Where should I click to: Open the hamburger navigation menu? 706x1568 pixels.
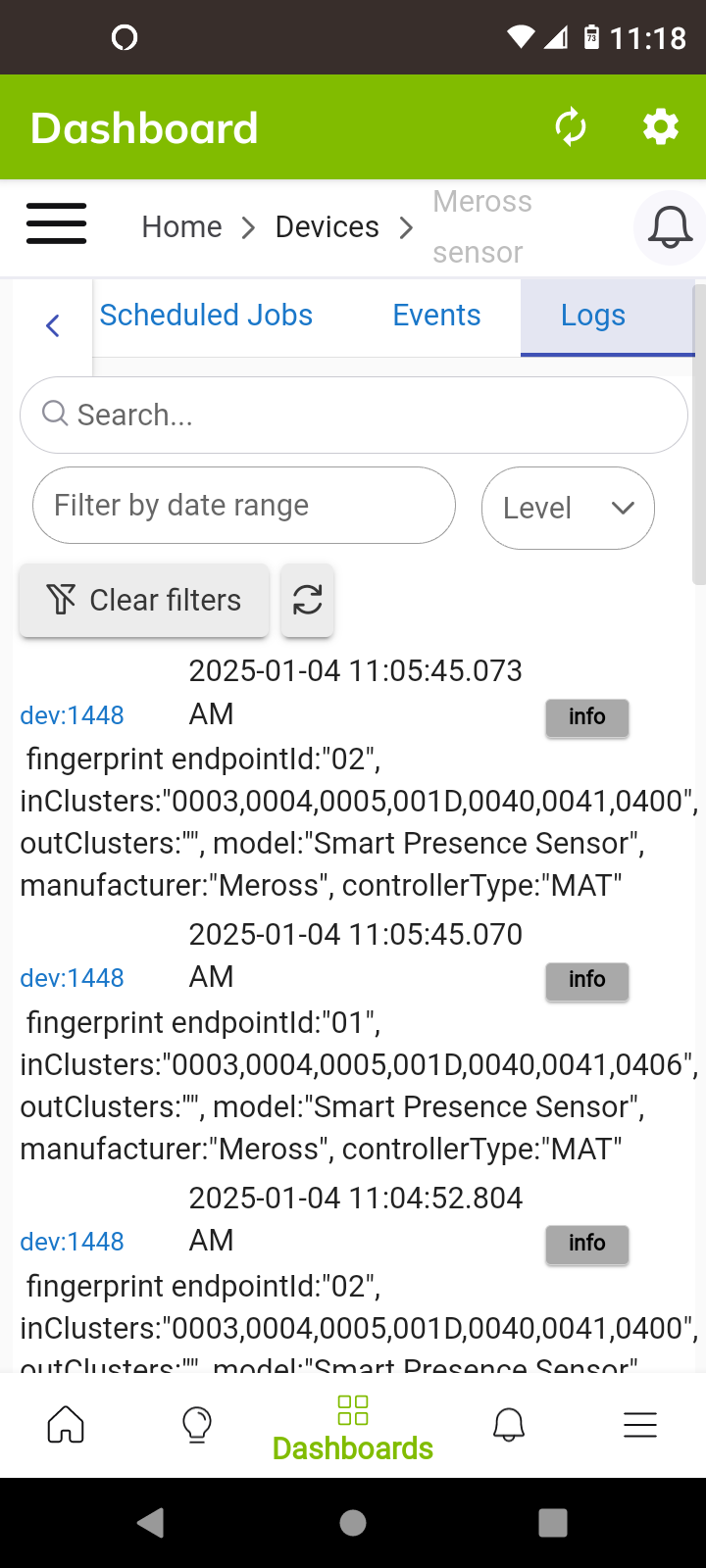pos(56,223)
